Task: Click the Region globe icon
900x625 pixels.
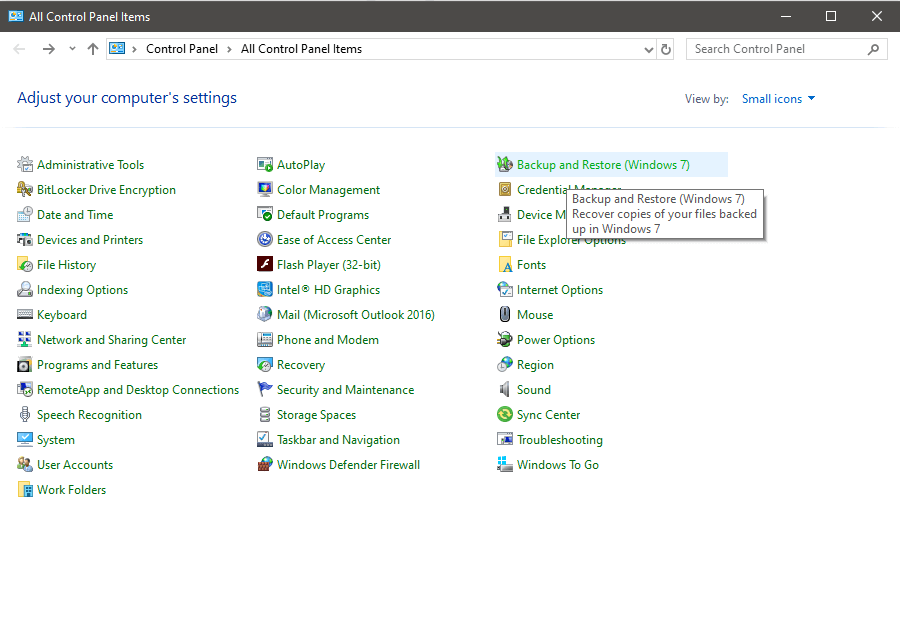Action: (x=504, y=364)
